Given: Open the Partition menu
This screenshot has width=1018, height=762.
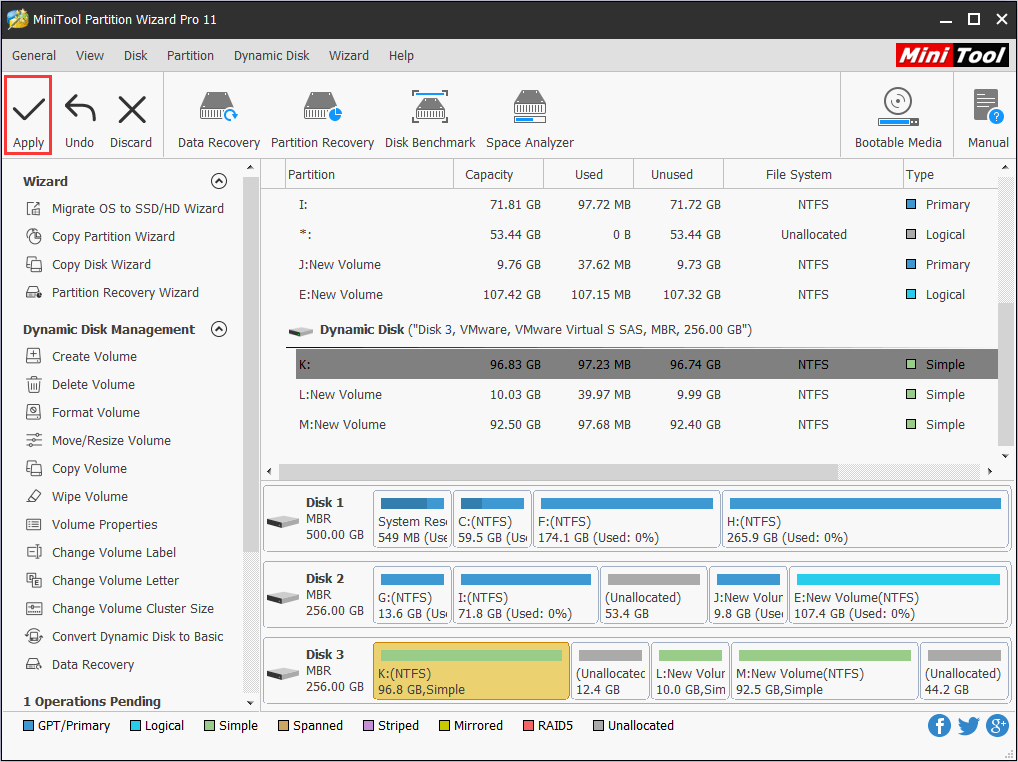Looking at the screenshot, I should (x=190, y=56).
